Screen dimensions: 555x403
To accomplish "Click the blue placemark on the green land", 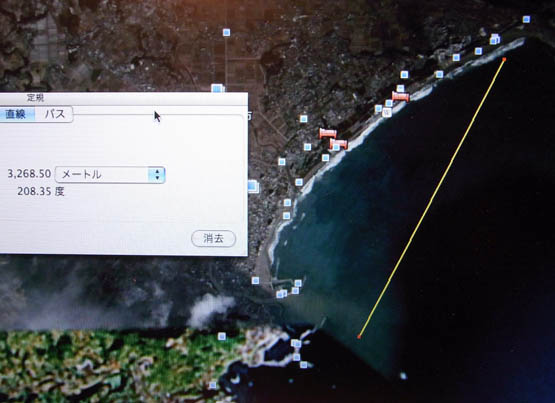I will 222,336.
